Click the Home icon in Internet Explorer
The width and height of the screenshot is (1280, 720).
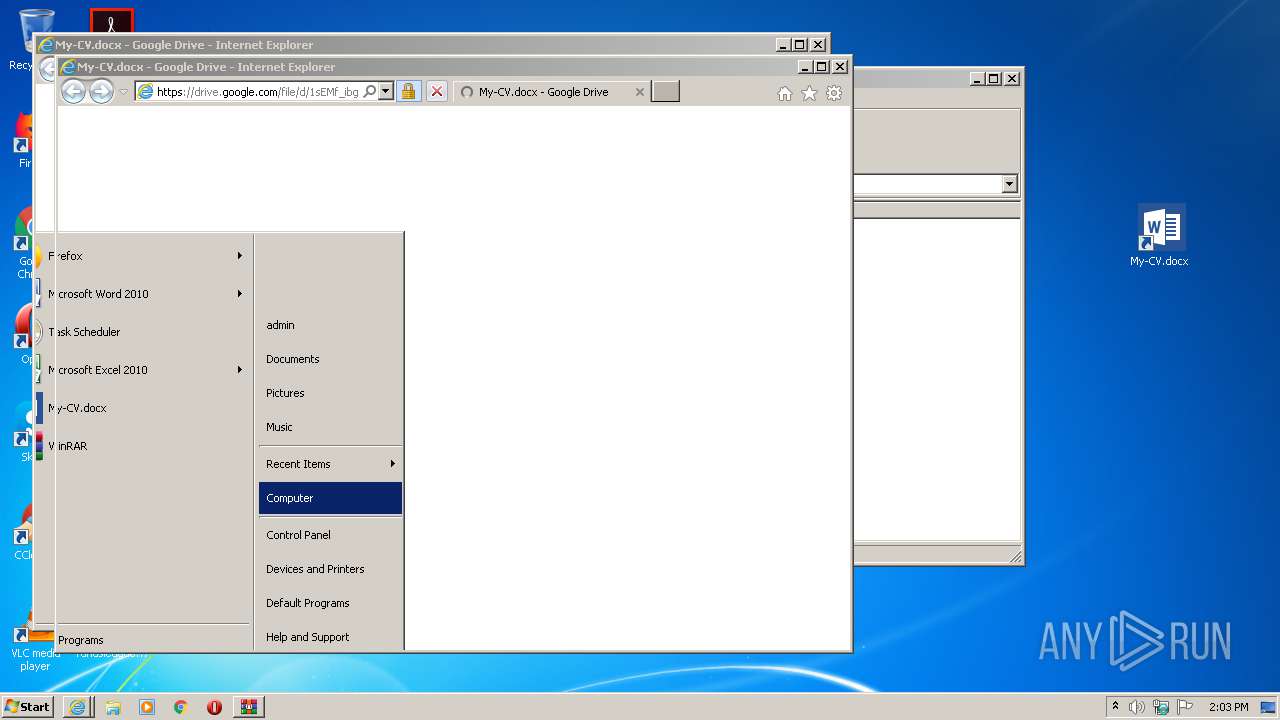(785, 93)
